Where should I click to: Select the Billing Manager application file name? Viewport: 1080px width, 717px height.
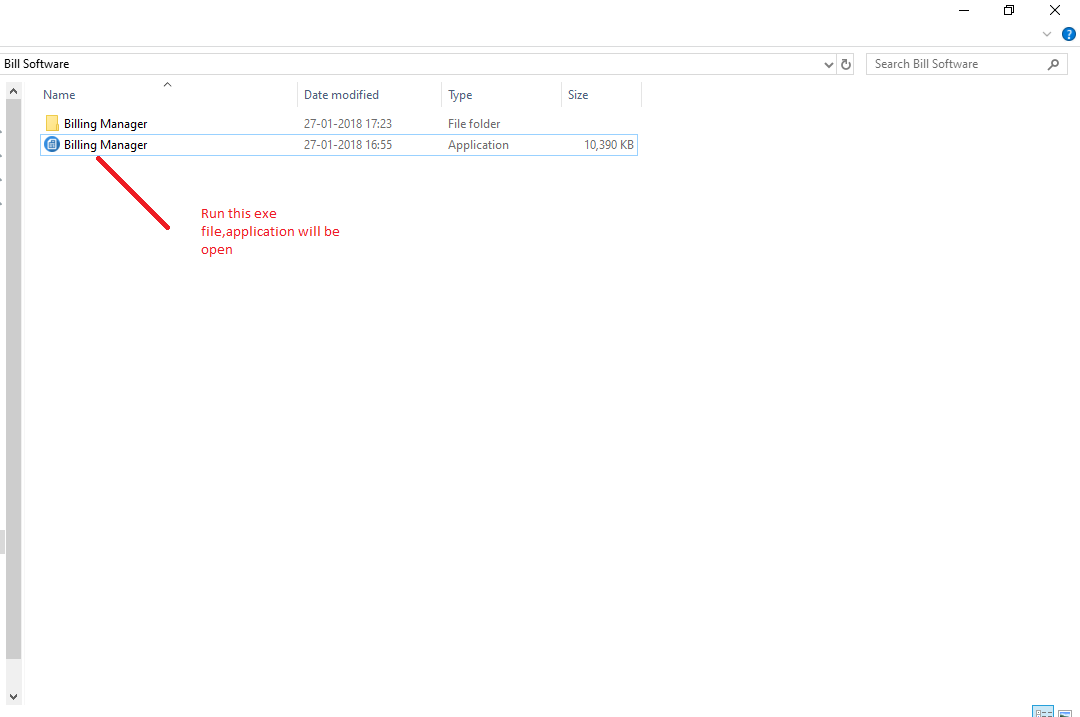105,145
